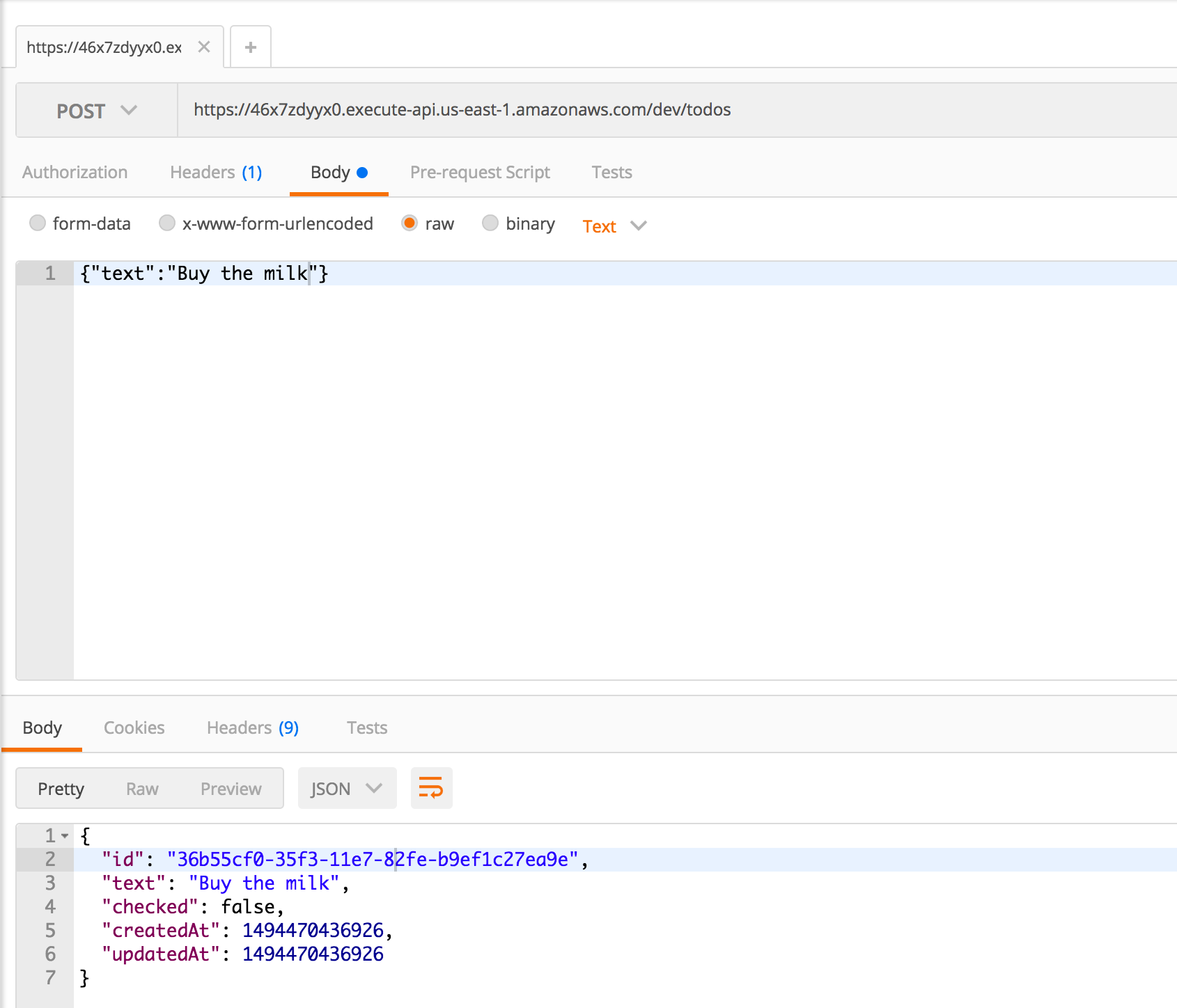Open the Pre-request Script tab
The image size is (1177, 1008).
pos(480,172)
